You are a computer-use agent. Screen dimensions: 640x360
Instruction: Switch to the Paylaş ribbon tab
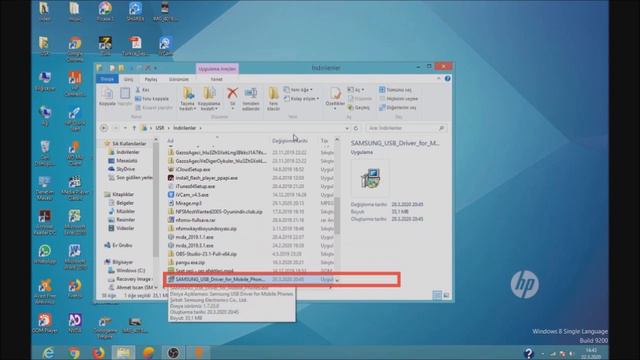(x=151, y=79)
